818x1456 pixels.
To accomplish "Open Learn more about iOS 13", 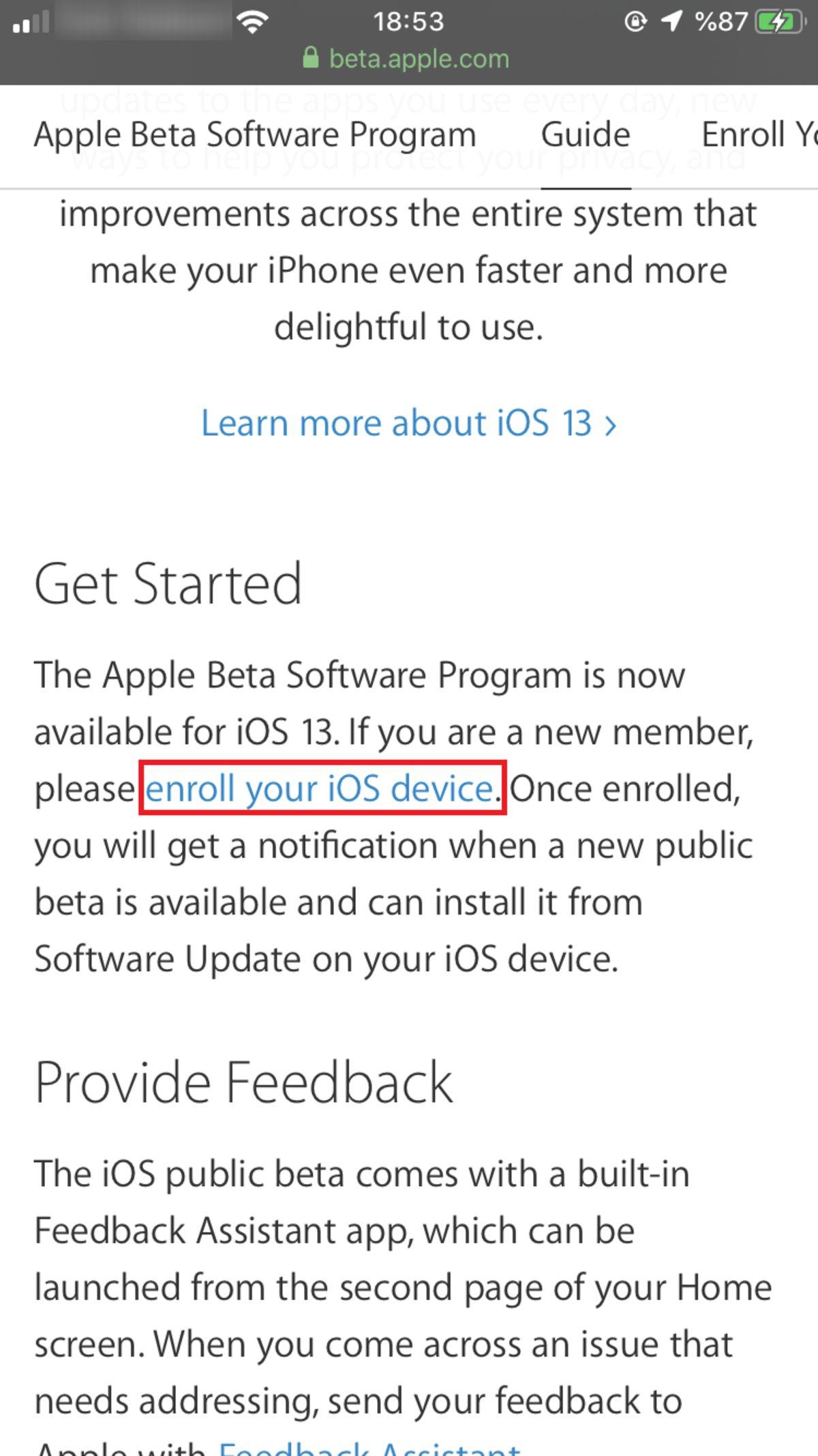I will pyautogui.click(x=397, y=423).
